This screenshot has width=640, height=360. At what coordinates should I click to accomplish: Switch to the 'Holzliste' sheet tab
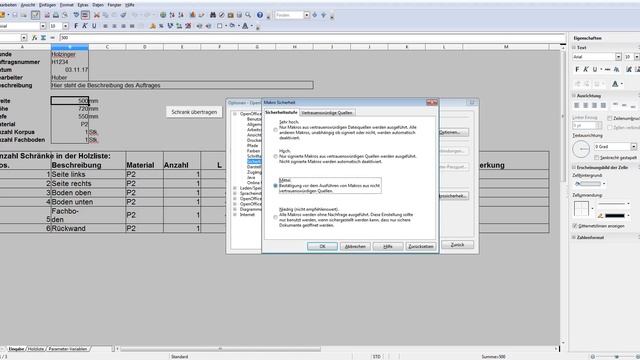[x=36, y=349]
